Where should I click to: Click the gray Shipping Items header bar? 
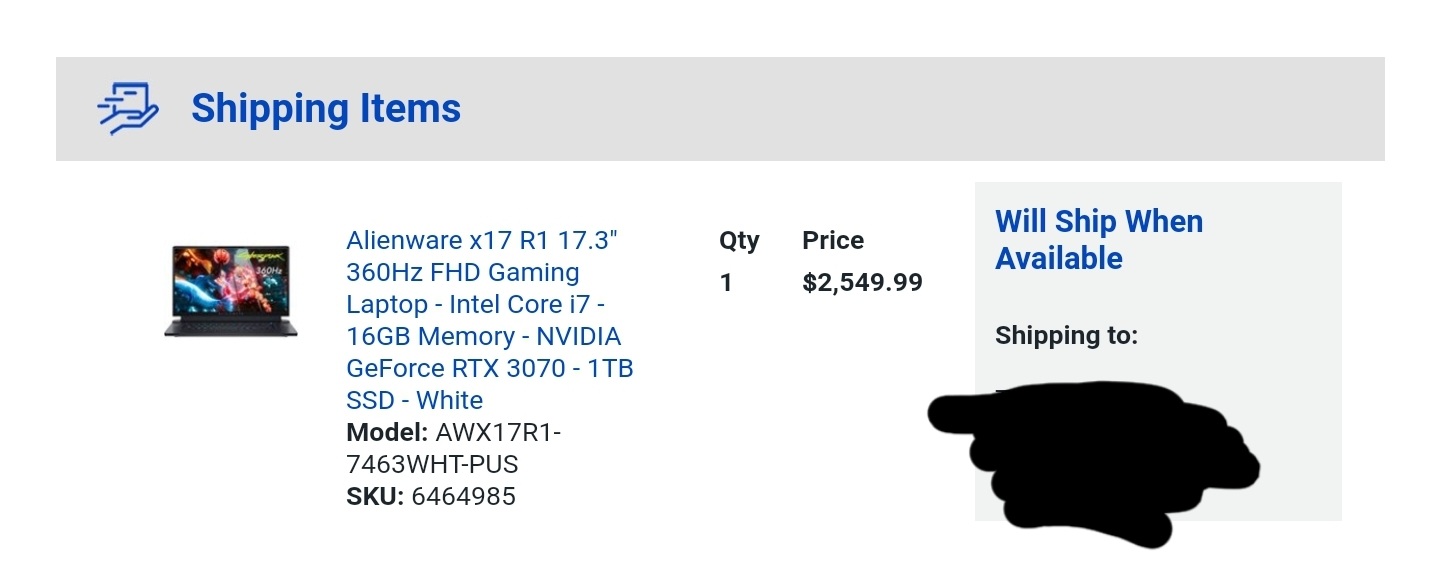pyautogui.click(x=720, y=109)
